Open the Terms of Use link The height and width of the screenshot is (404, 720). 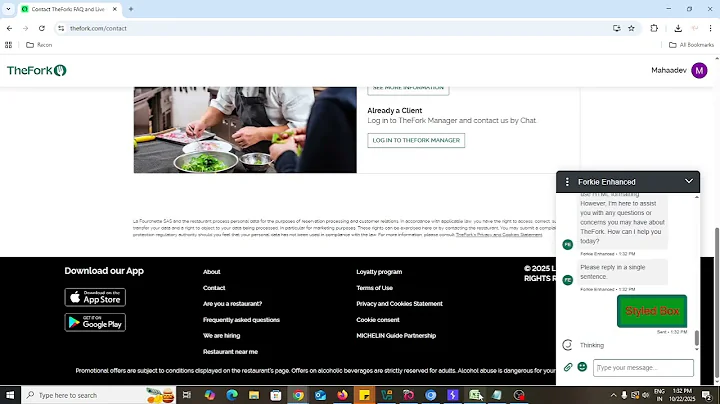[374, 288]
